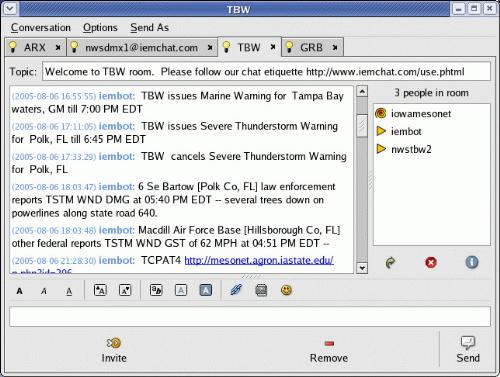The width and height of the screenshot is (500, 377).
Task: Increase font size with larger-A icon
Action: [x=100, y=290]
